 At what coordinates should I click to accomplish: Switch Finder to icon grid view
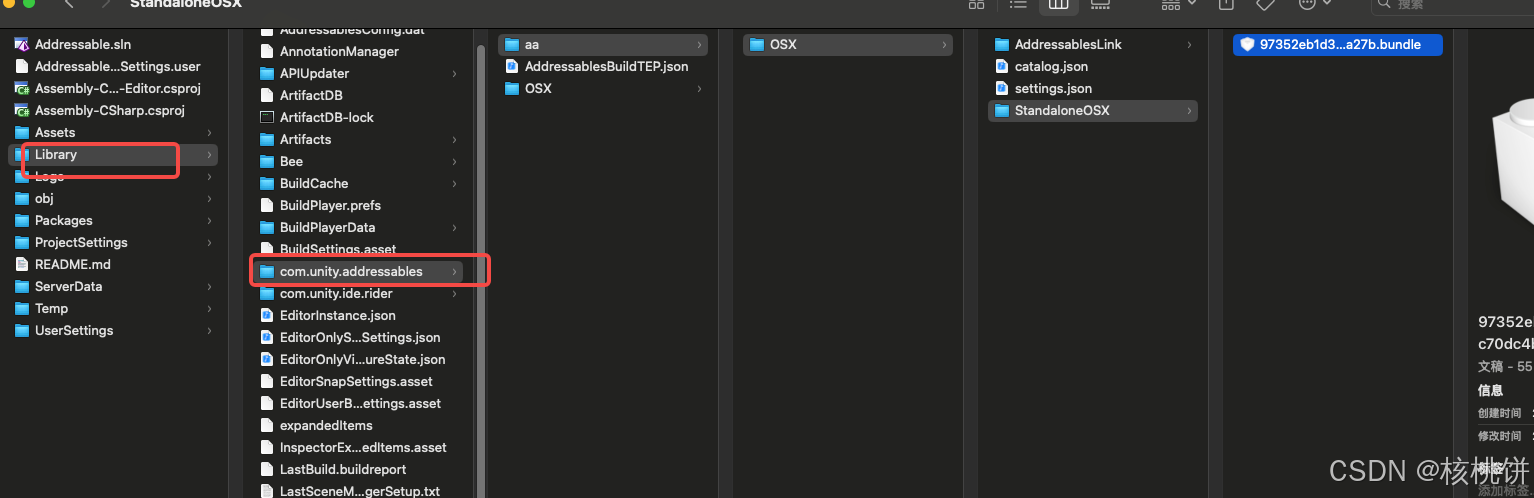[977, 4]
